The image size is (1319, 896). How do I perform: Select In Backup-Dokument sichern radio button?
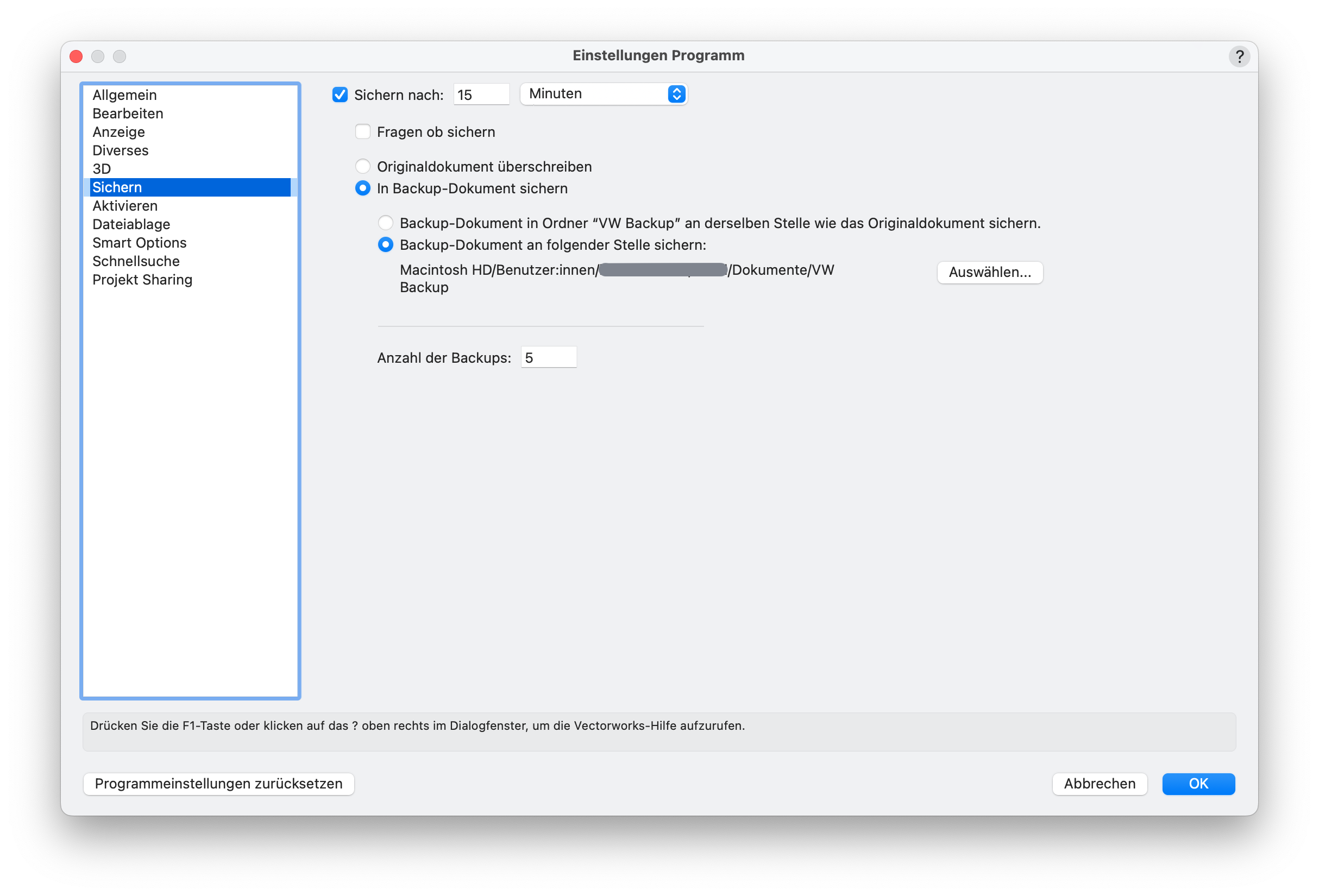click(x=363, y=188)
